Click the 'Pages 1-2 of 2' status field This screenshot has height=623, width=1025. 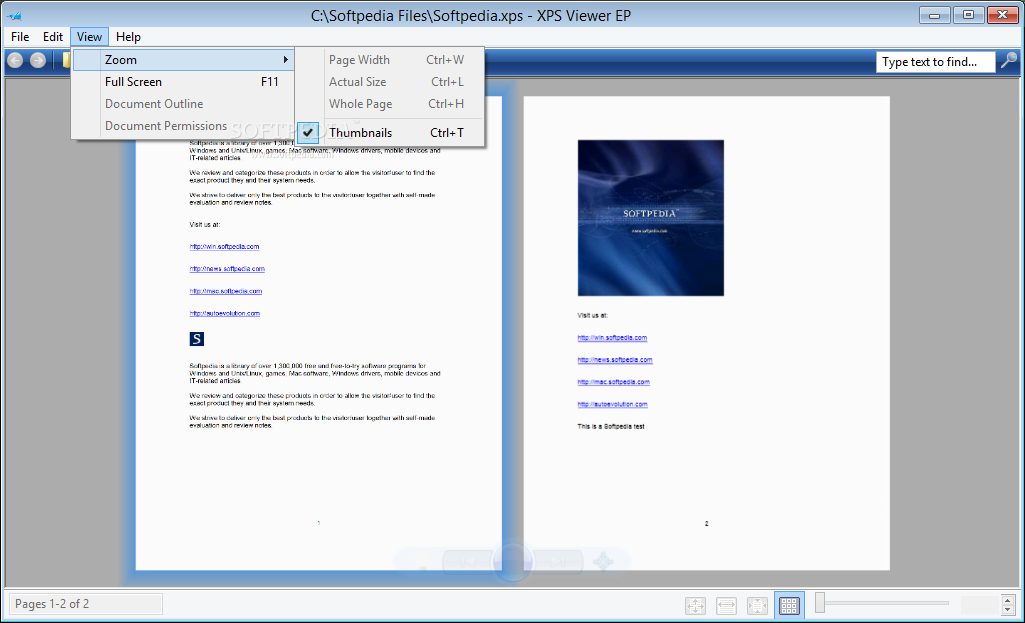(85, 604)
